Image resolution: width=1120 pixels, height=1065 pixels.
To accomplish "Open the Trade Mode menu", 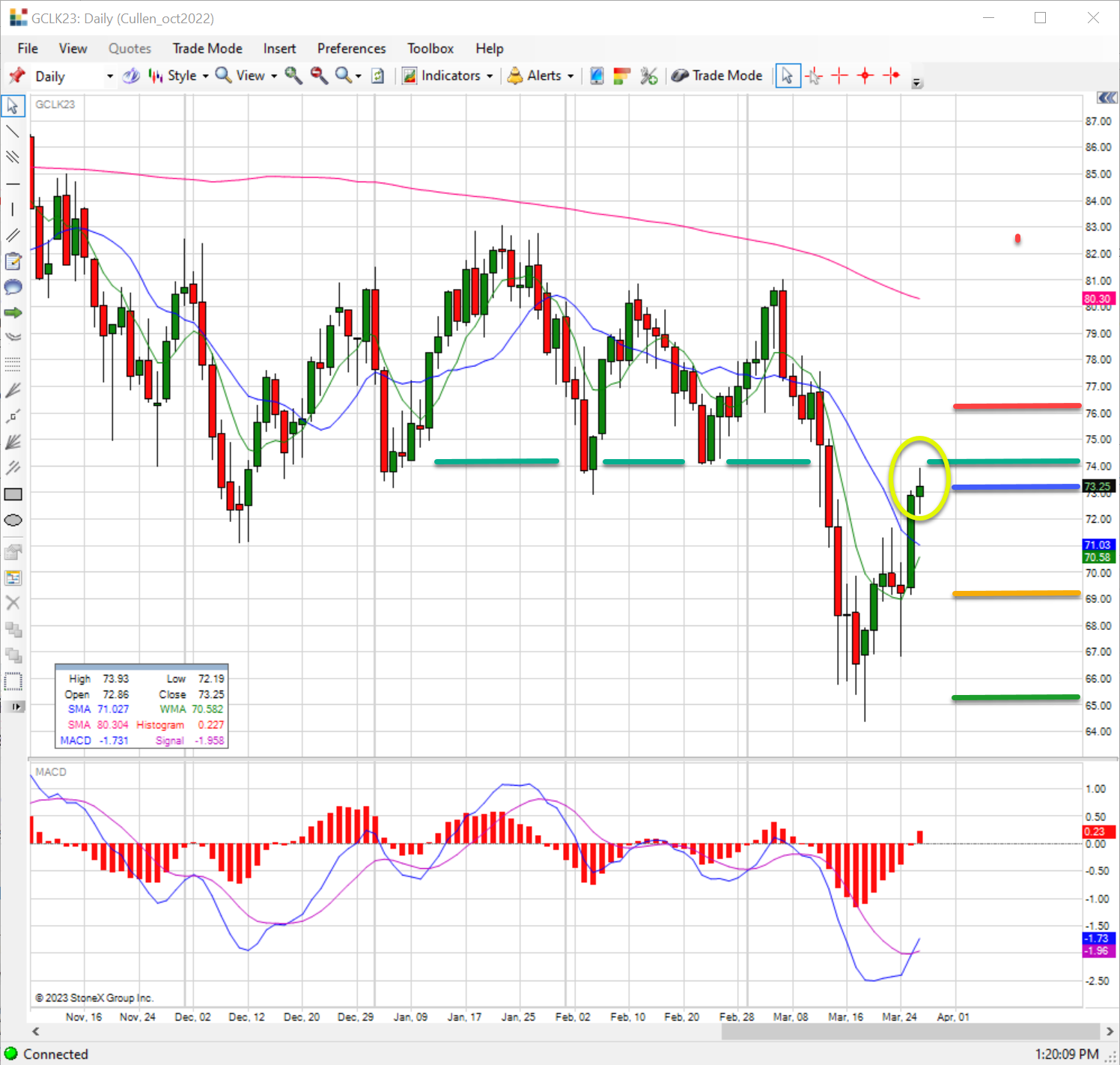I will coord(207,49).
